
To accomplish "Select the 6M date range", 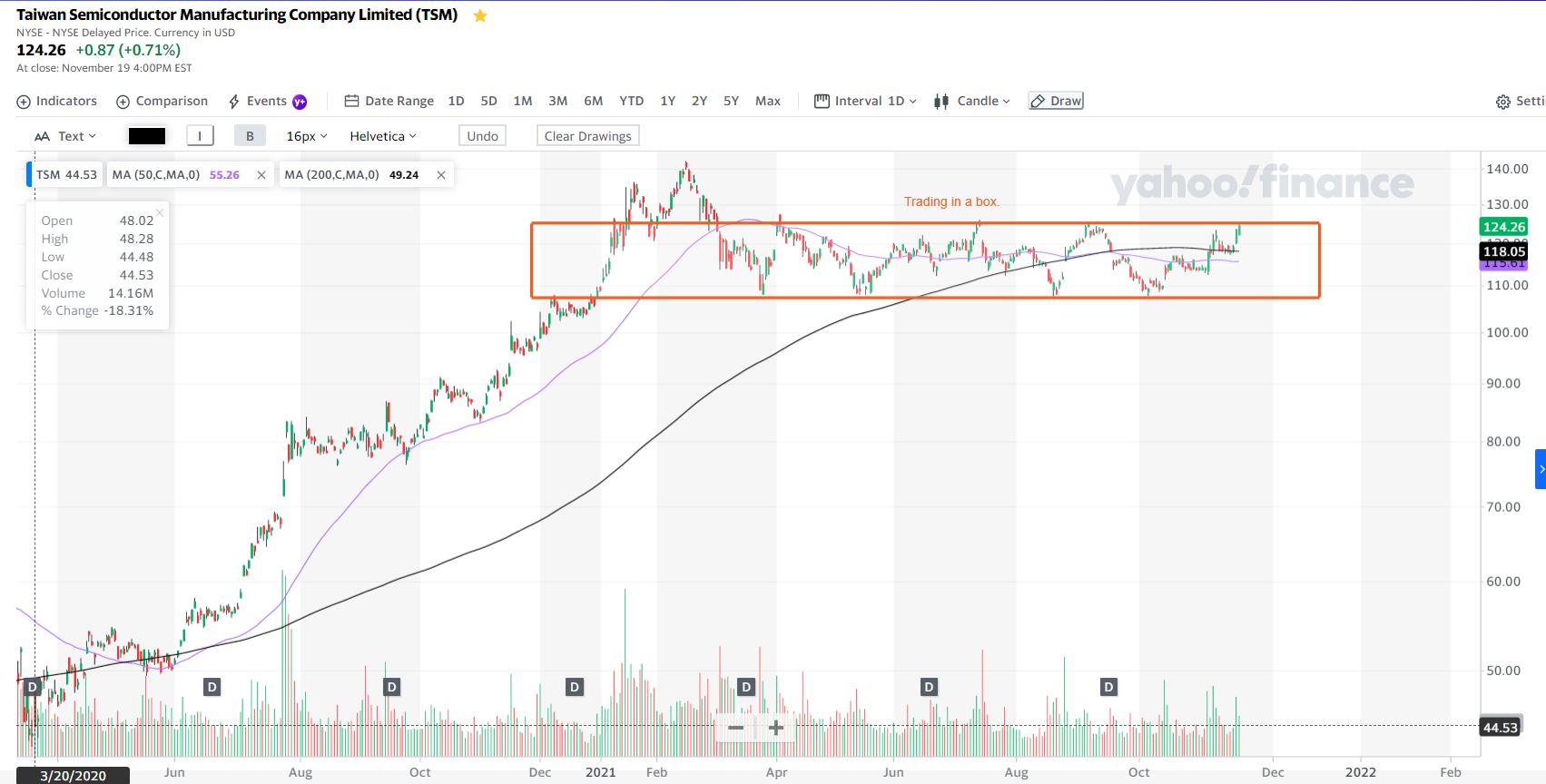I will coord(593,101).
